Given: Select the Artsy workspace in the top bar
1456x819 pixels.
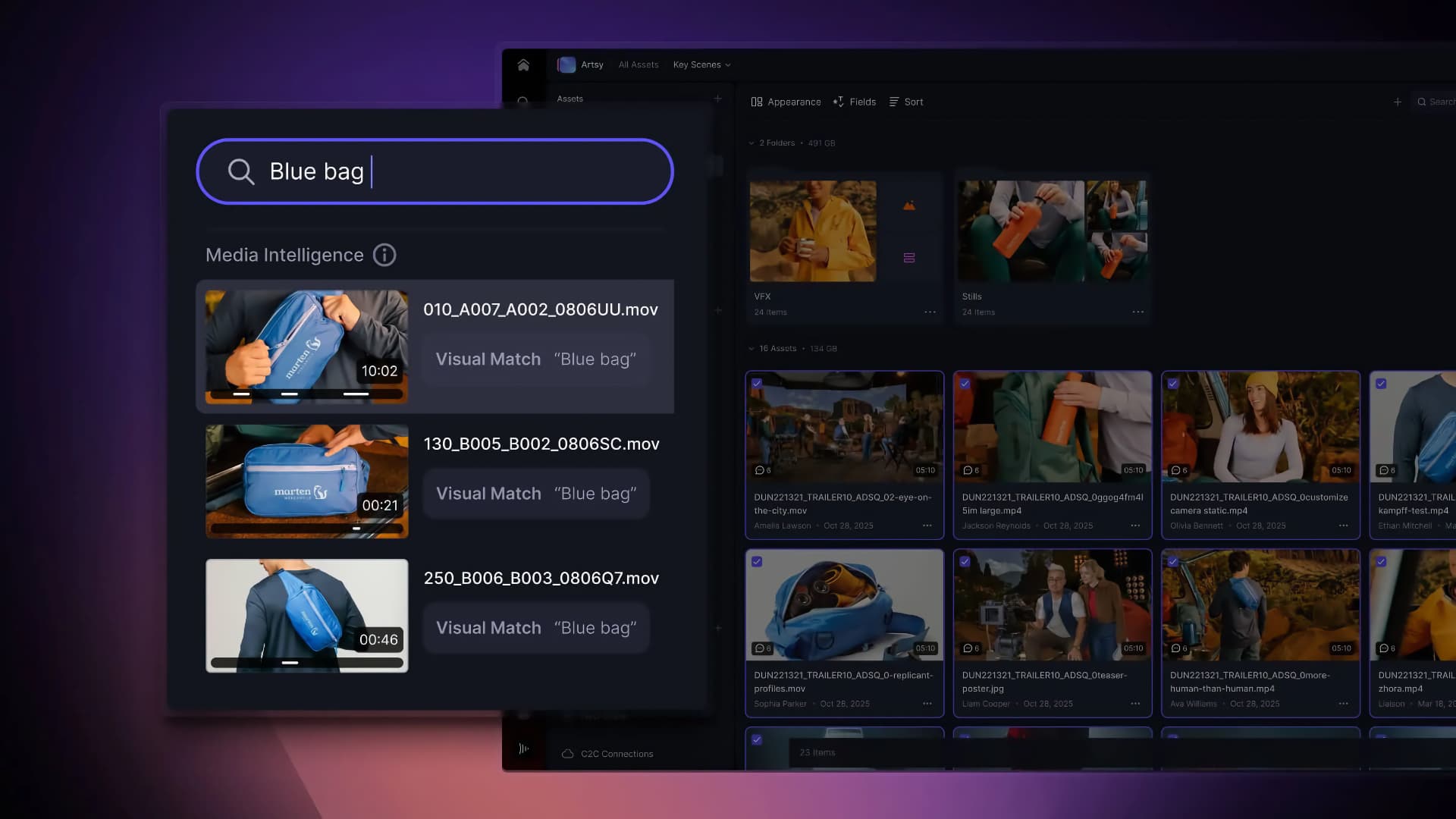Looking at the screenshot, I should tap(582, 64).
